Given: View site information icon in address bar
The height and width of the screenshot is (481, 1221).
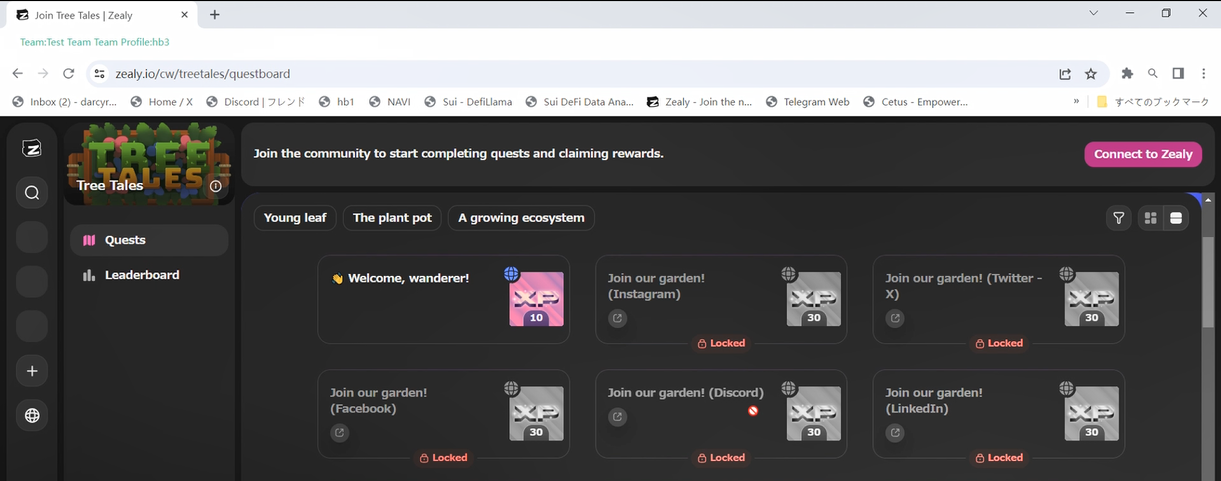Looking at the screenshot, I should 98,74.
